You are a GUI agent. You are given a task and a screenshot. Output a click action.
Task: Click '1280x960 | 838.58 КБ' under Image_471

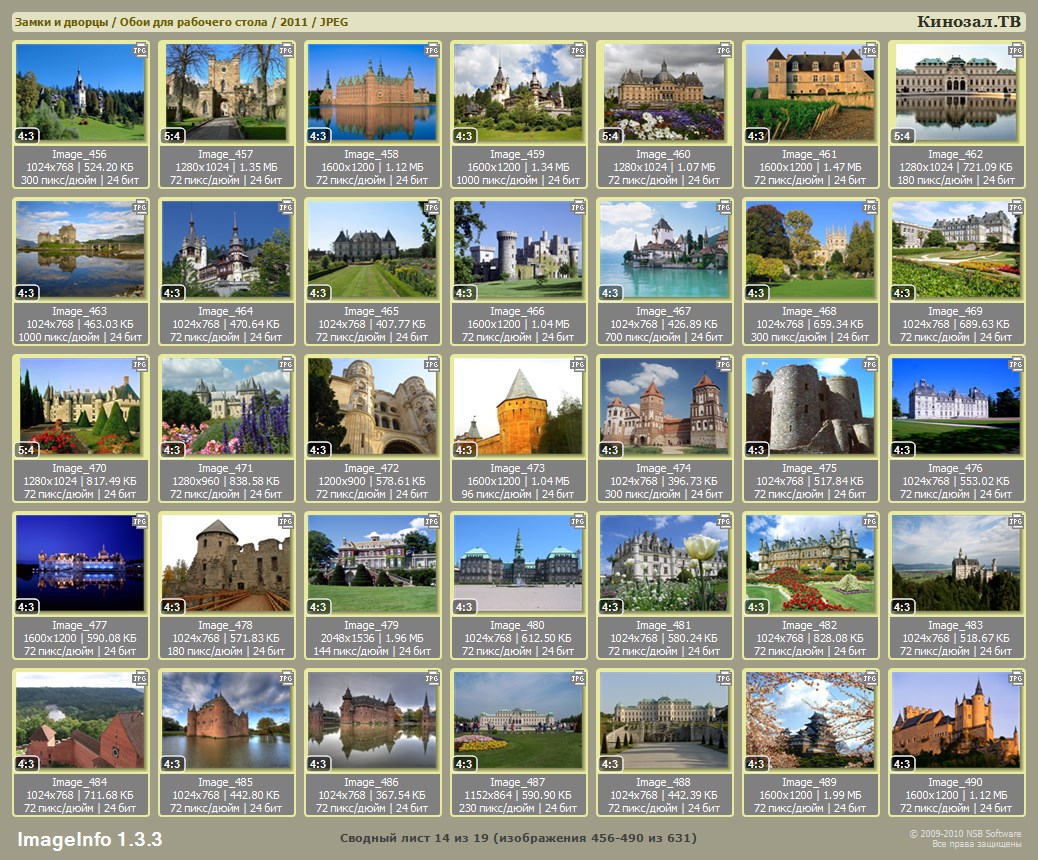click(x=226, y=481)
